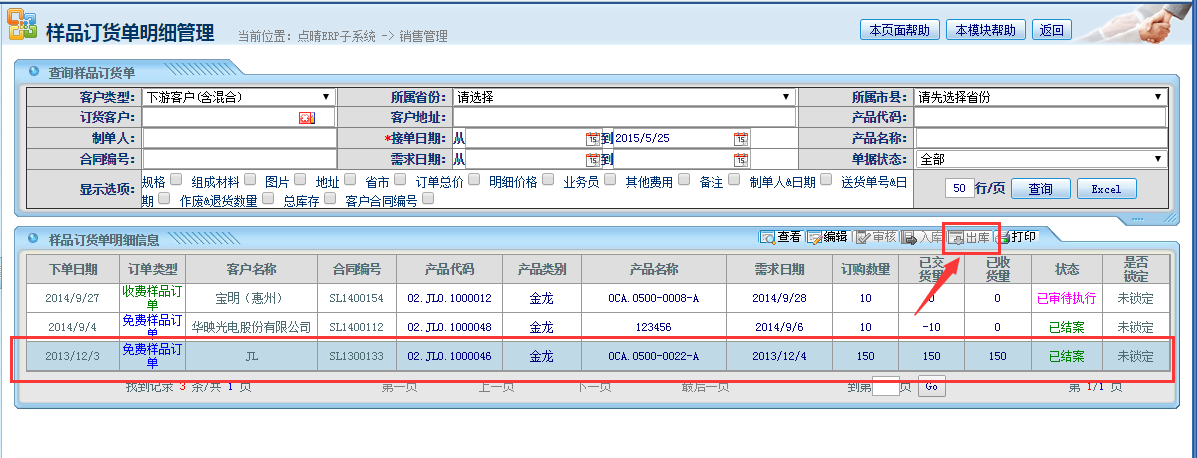1197x458 pixels.
Task: Enable the 规格 display option checkbox
Action: pos(176,180)
